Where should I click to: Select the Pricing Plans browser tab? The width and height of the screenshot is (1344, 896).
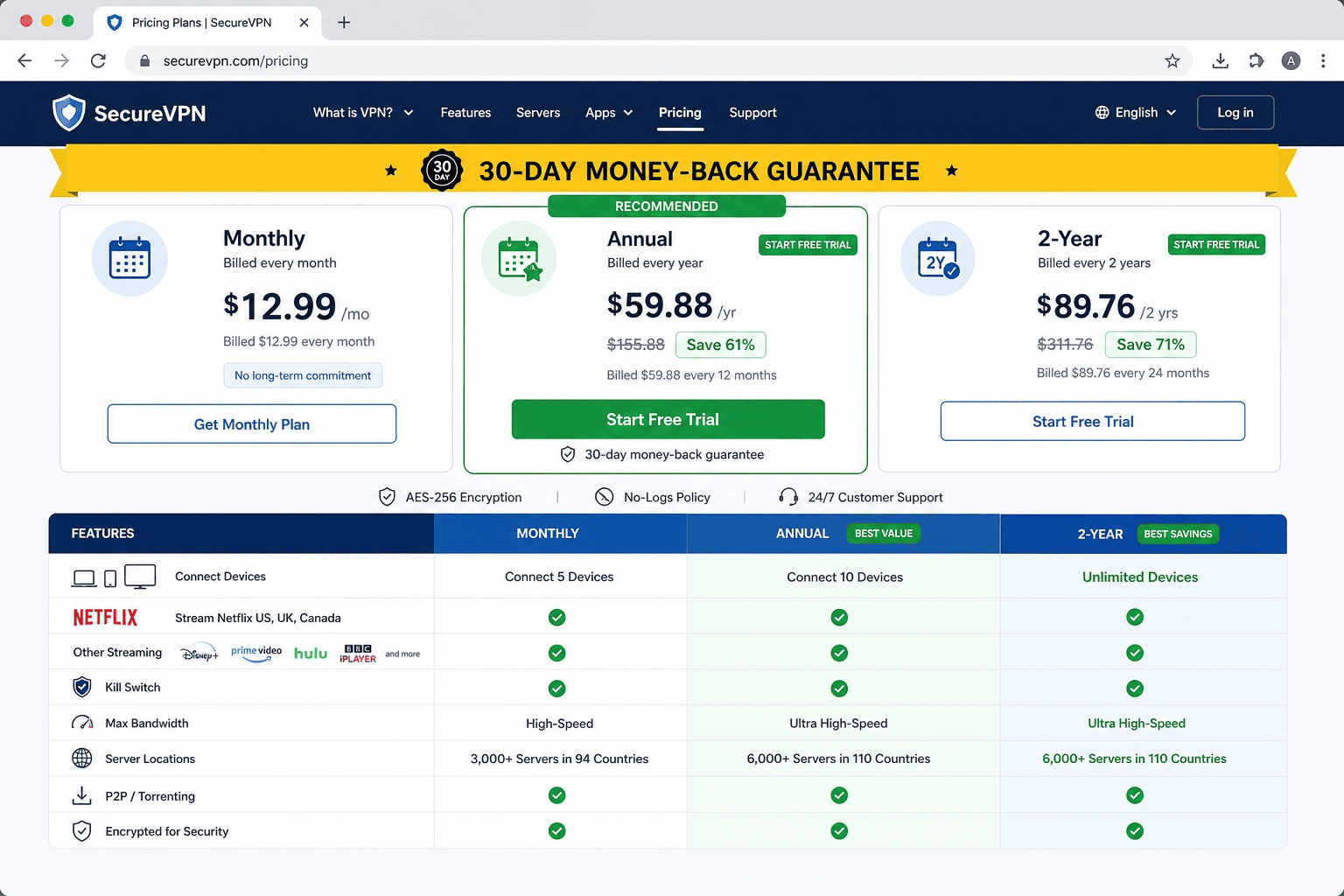click(206, 23)
